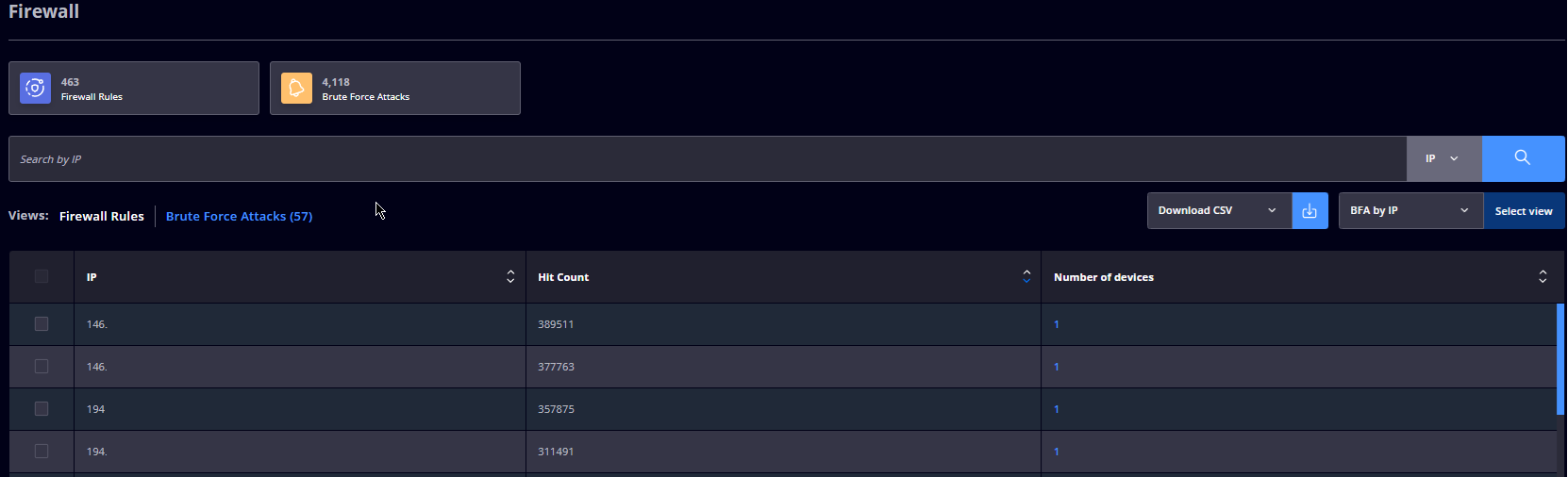This screenshot has width=1568, height=477.
Task: Tick the checkbox for hit count 311491
Action: (x=42, y=451)
